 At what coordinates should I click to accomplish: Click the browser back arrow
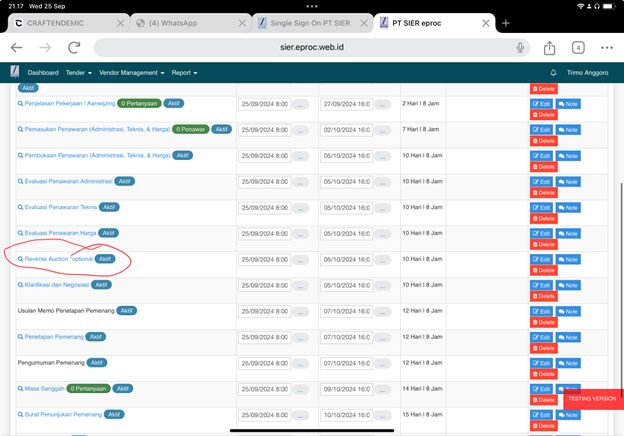coord(16,47)
